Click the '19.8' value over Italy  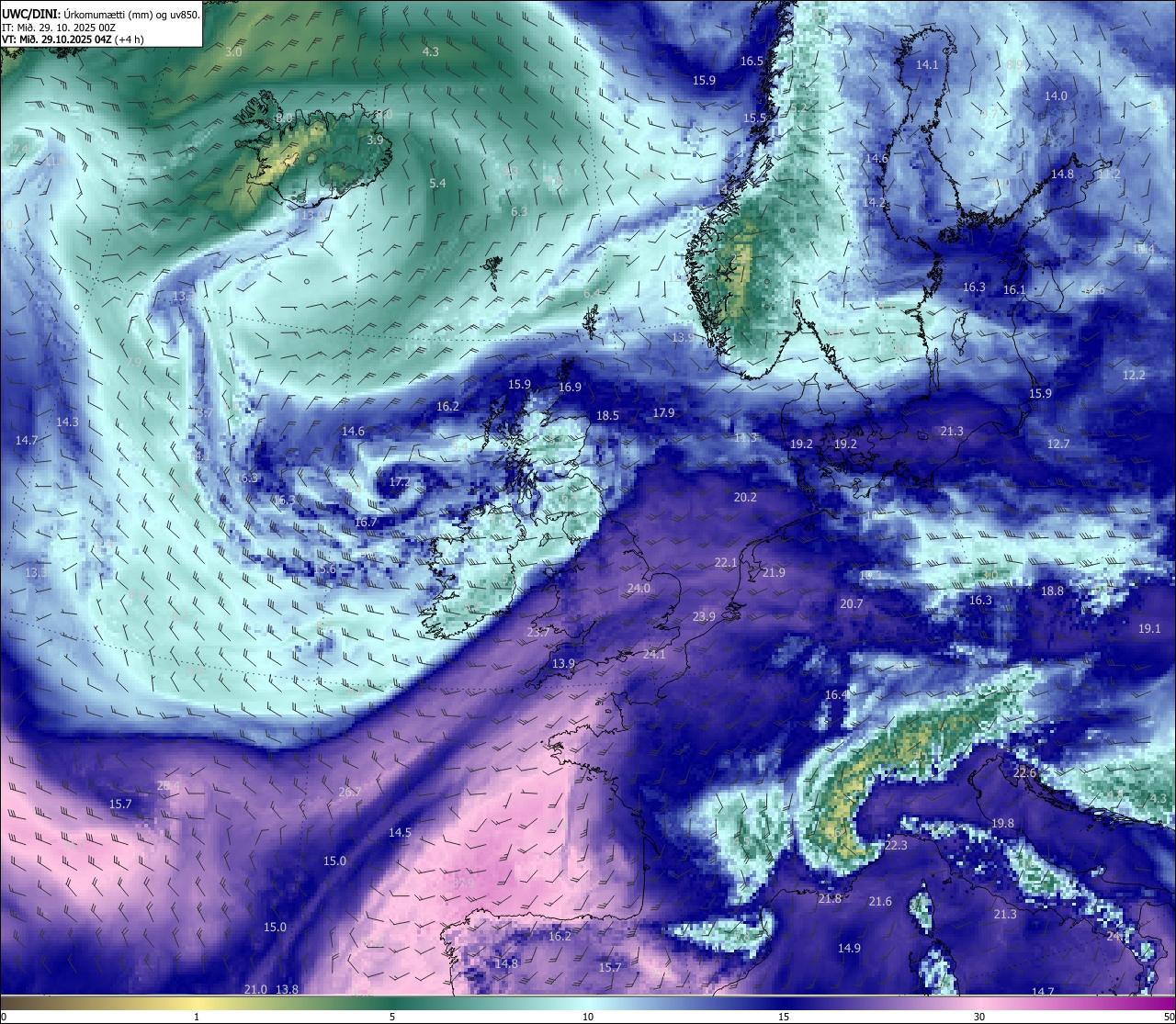pos(1002,823)
